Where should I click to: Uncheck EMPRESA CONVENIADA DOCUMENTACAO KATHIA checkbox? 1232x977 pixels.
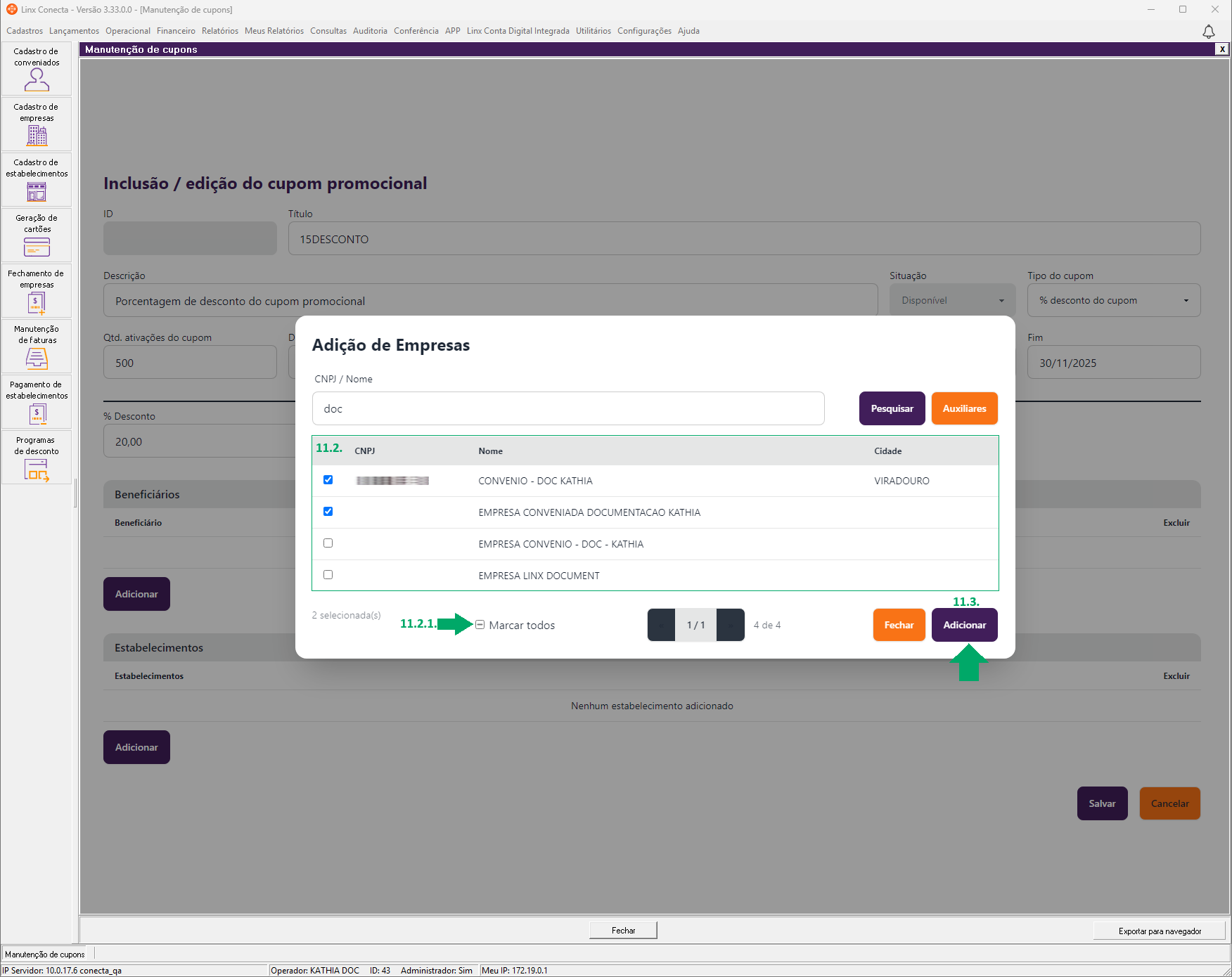click(328, 512)
